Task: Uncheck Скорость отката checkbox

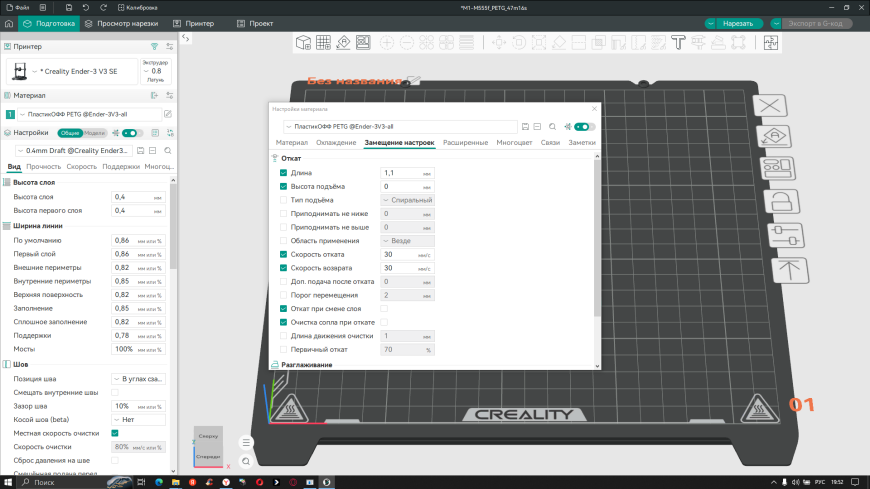Action: click(284, 254)
